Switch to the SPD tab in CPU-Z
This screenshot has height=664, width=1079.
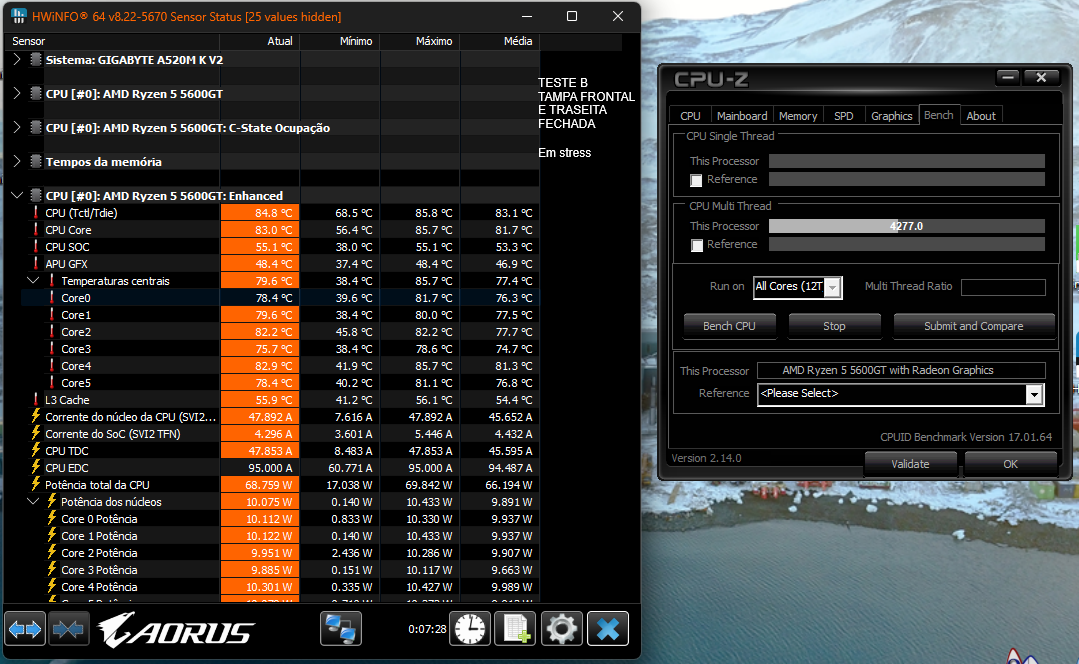[844, 116]
